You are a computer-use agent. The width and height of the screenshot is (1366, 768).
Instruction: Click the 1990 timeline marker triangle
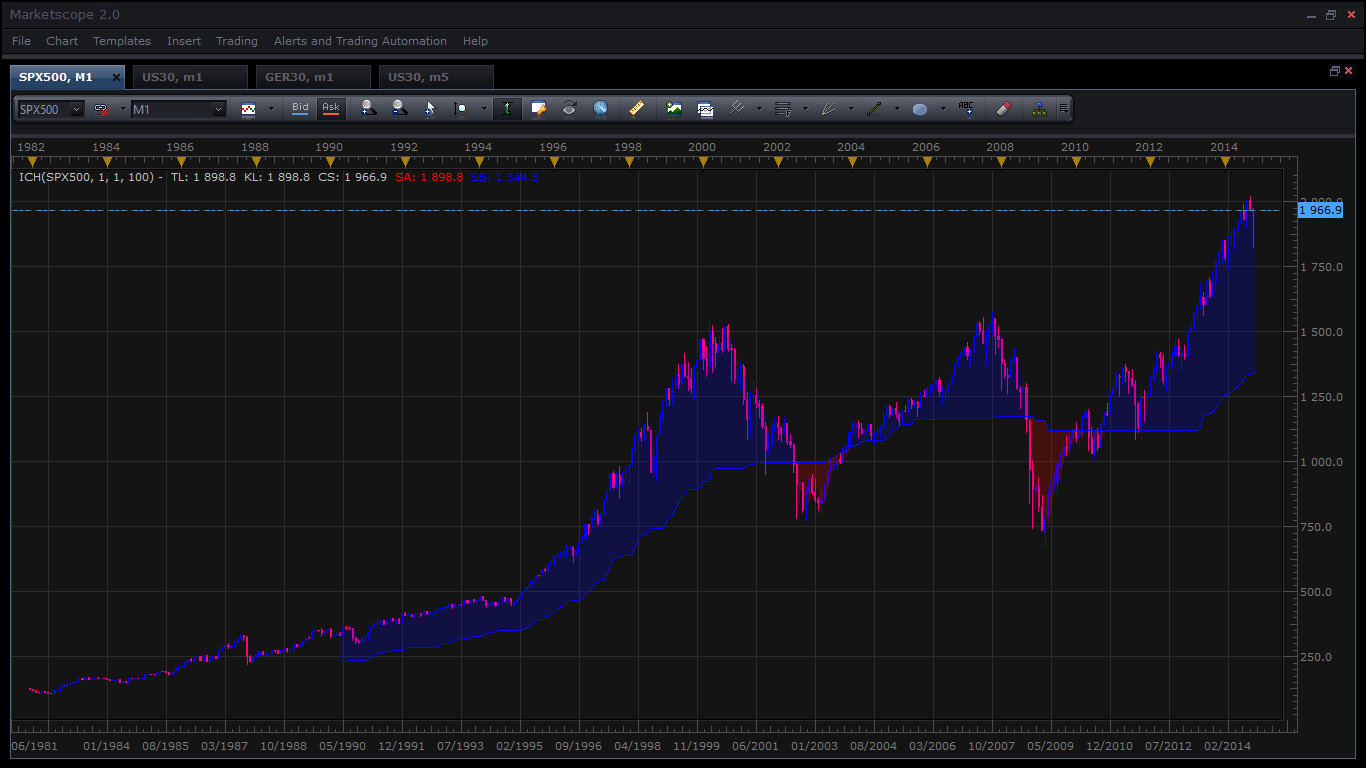coord(330,161)
